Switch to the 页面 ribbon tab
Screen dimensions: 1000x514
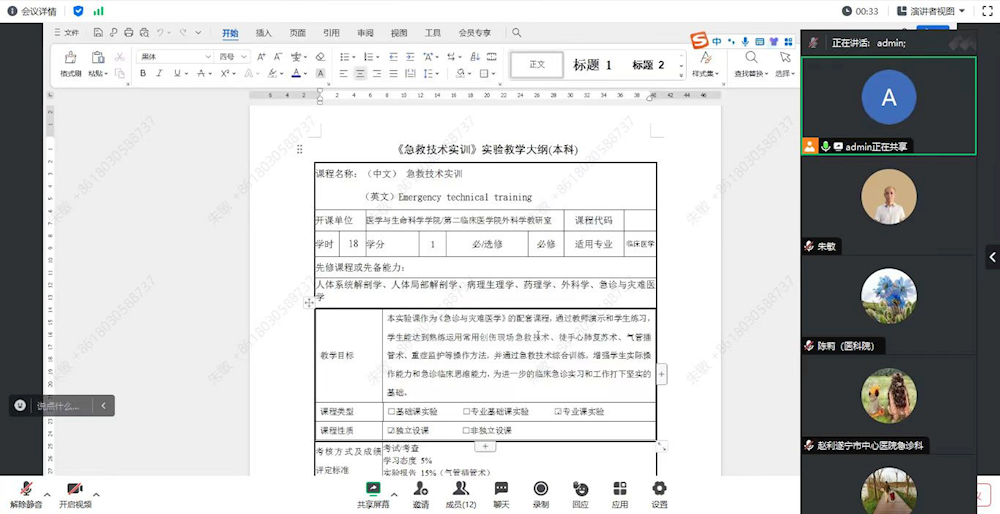(297, 33)
